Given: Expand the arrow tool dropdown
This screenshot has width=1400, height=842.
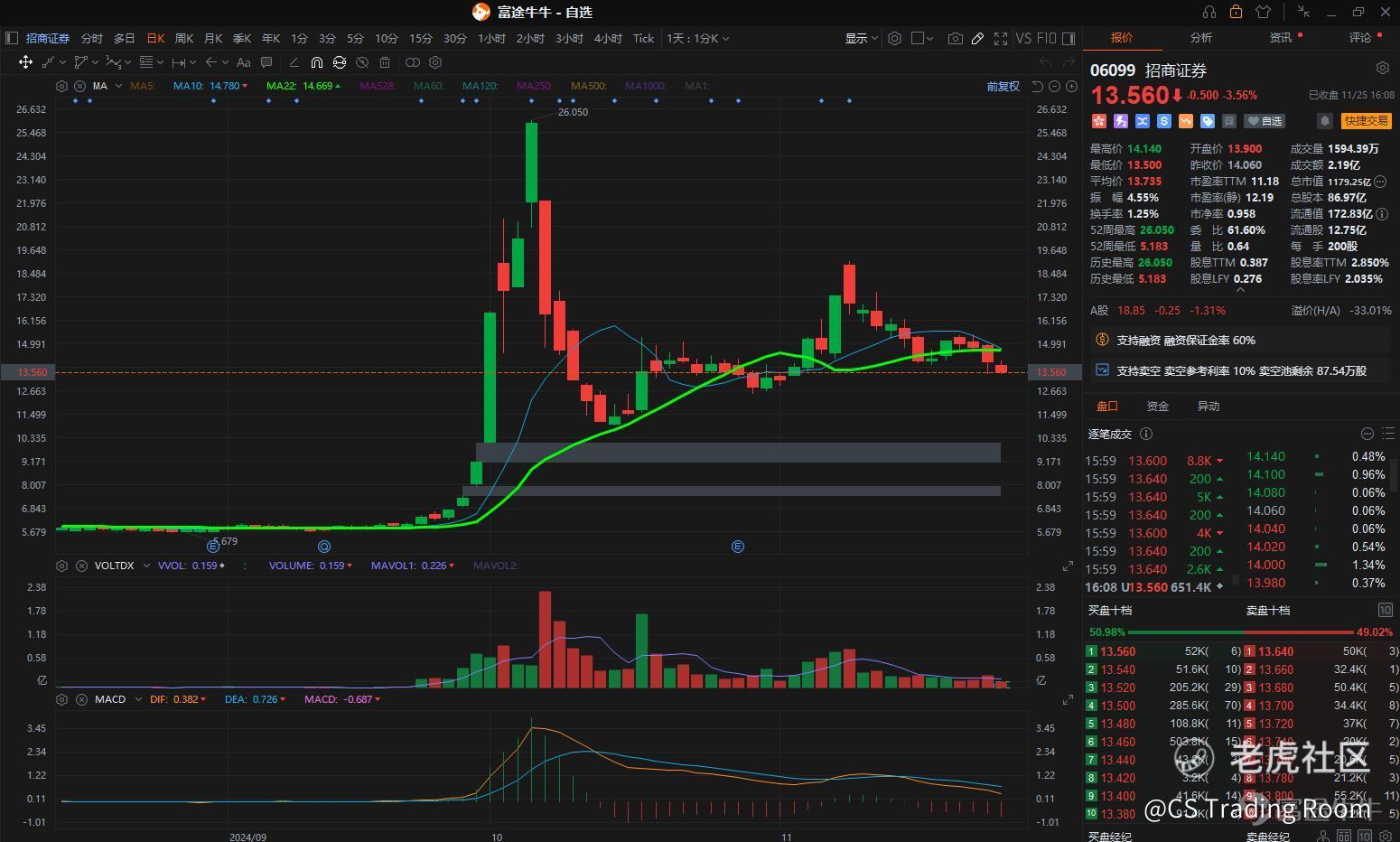Looking at the screenshot, I should tap(224, 62).
